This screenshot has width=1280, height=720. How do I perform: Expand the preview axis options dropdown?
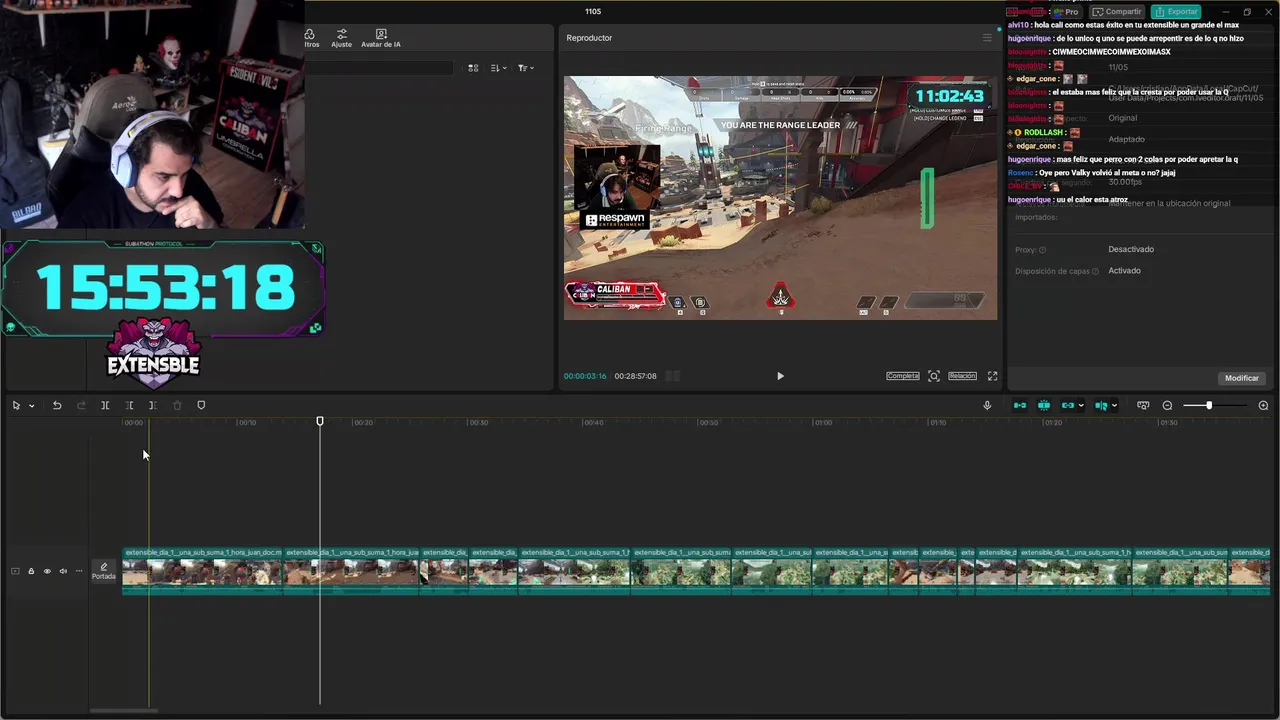[1115, 405]
